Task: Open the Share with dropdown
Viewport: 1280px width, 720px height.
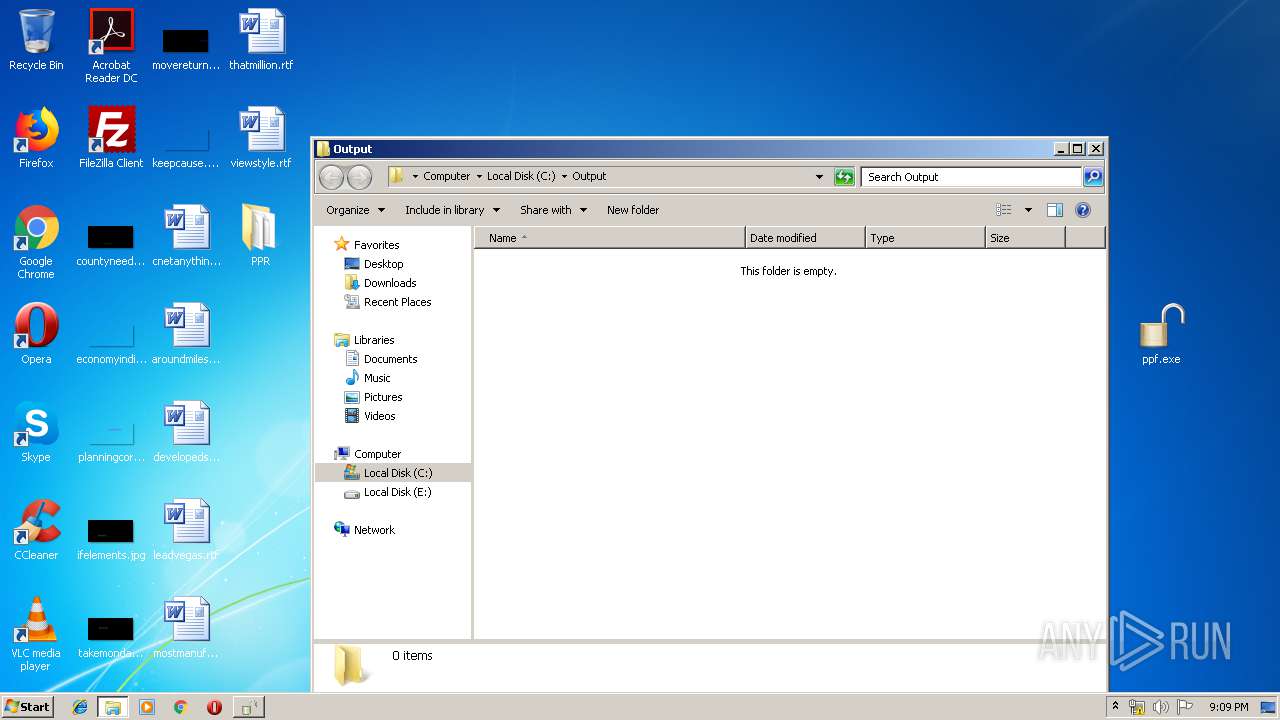Action: (552, 210)
